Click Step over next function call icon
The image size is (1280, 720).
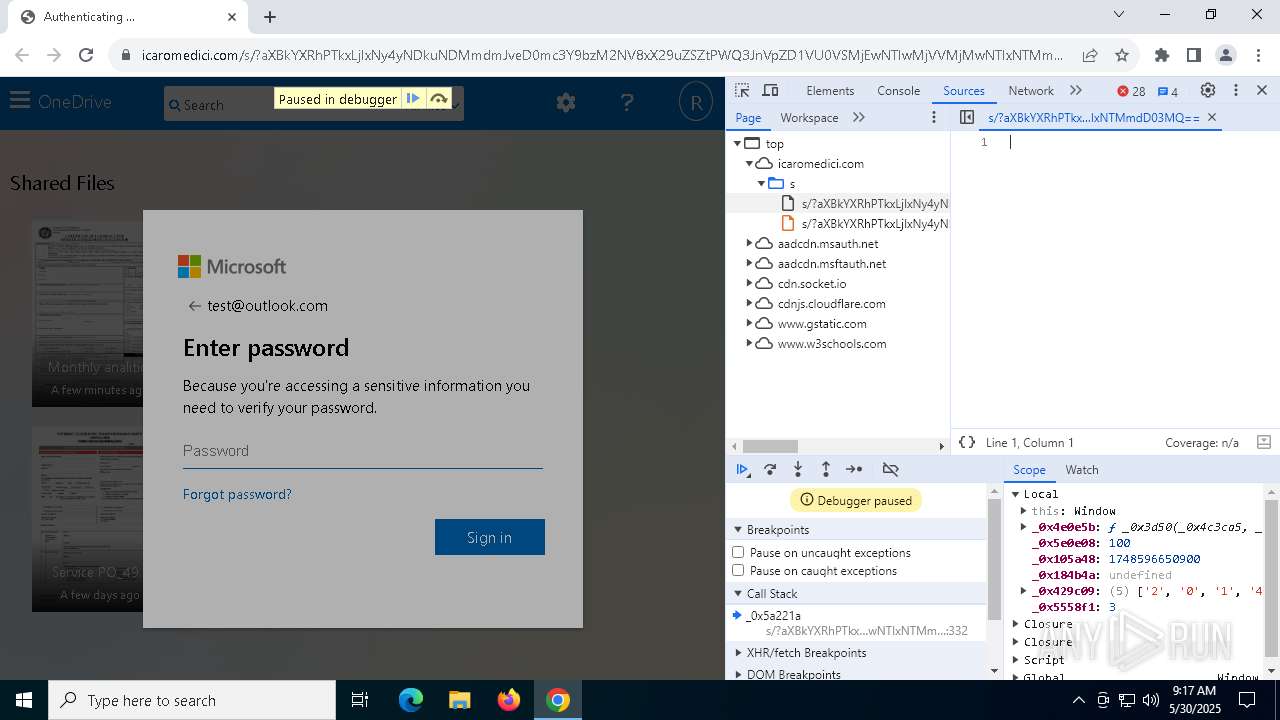click(x=770, y=469)
